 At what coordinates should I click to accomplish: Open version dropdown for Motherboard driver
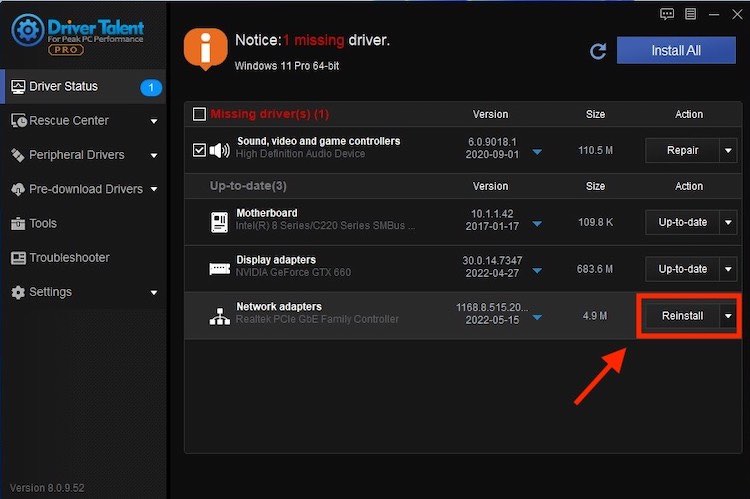pos(537,224)
